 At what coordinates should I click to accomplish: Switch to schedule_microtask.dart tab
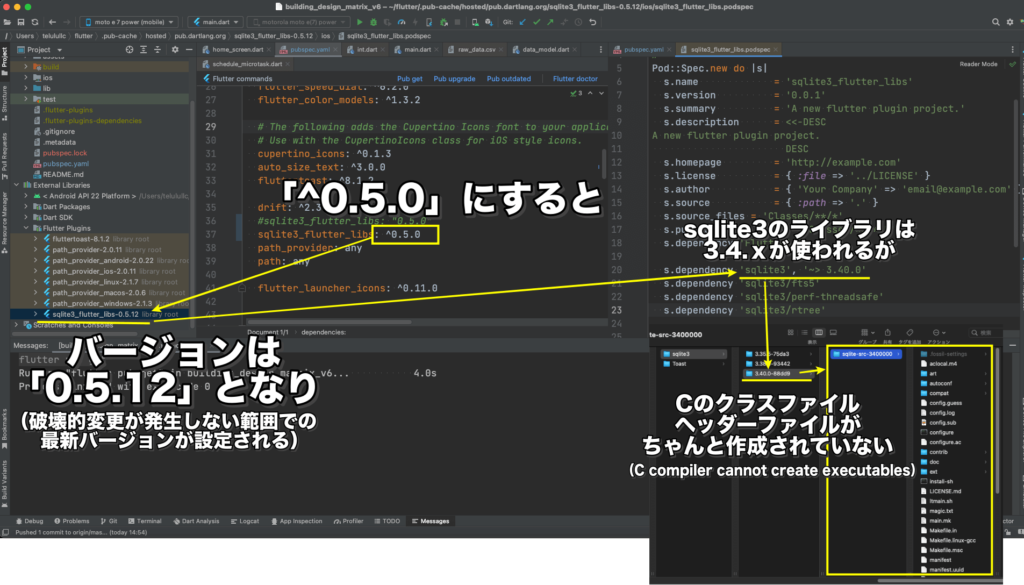(x=247, y=64)
